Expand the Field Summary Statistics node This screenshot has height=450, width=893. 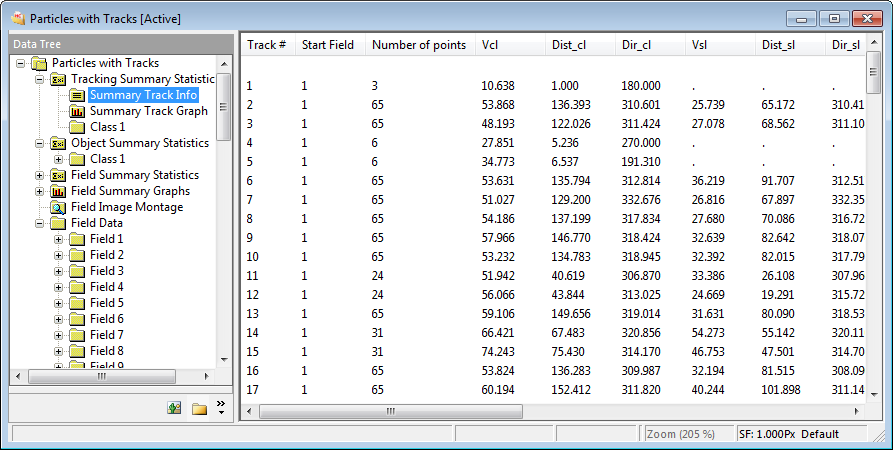(40, 175)
